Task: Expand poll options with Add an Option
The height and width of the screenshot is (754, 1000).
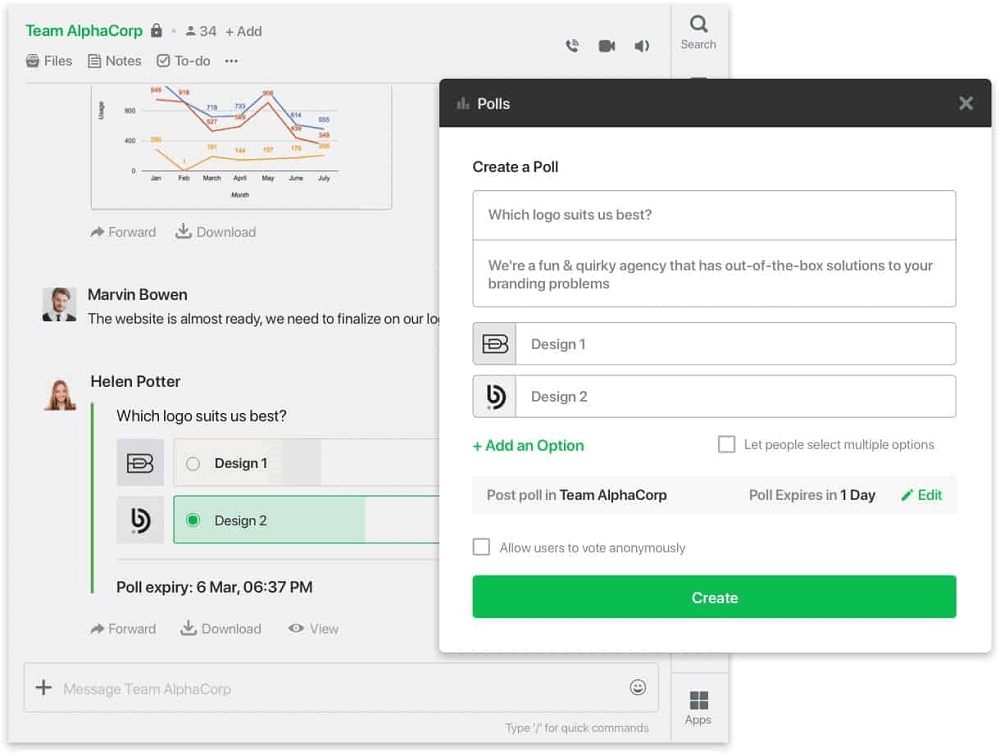Action: click(528, 445)
